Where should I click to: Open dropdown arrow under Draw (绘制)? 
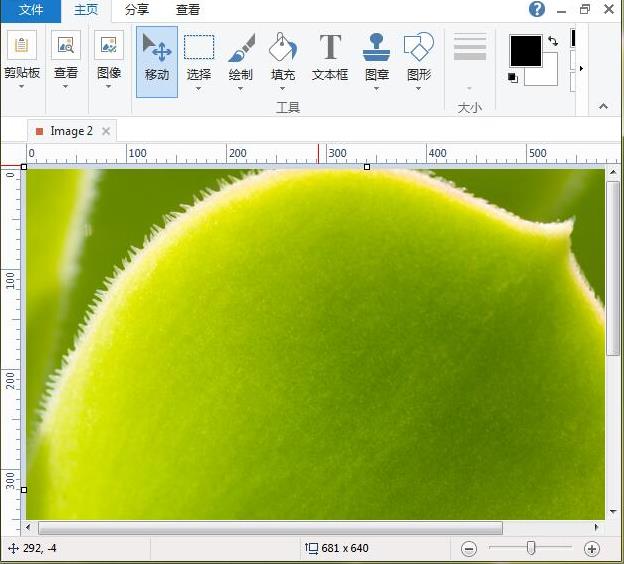(x=240, y=88)
